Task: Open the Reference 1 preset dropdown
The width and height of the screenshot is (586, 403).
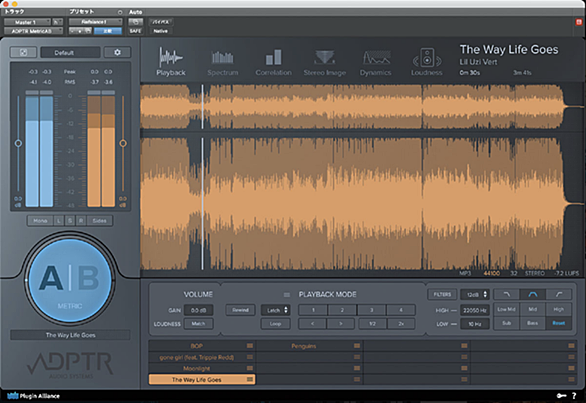Action: click(x=95, y=22)
